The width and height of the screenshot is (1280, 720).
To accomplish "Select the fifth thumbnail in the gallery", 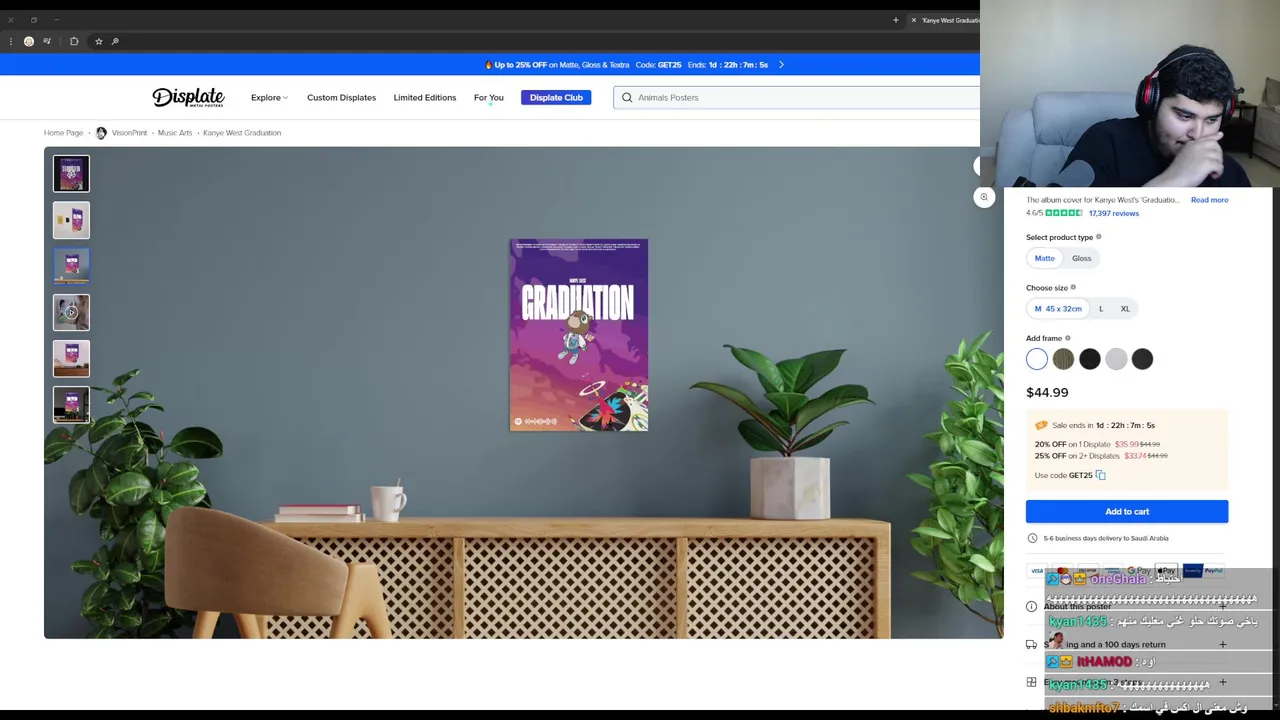I will 71,358.
